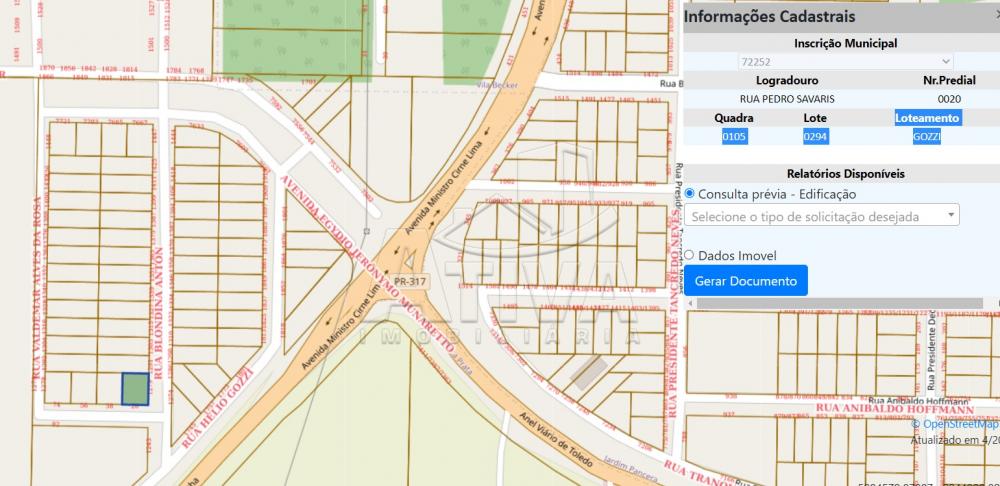
Task: Click the Loteamento value GOZZI
Action: click(x=927, y=136)
